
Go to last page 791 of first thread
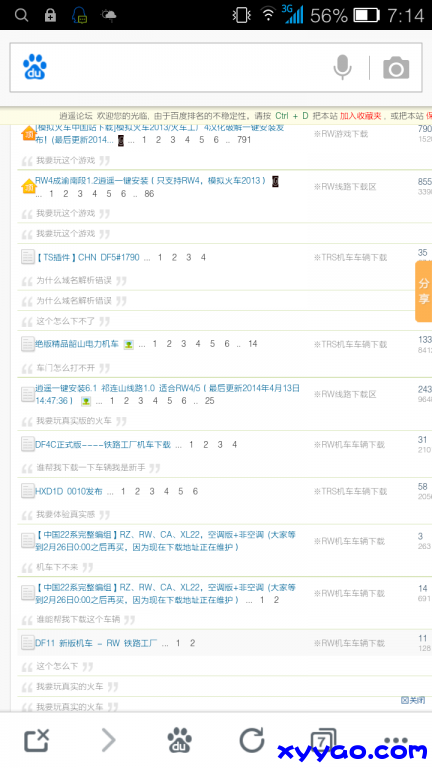(x=243, y=140)
